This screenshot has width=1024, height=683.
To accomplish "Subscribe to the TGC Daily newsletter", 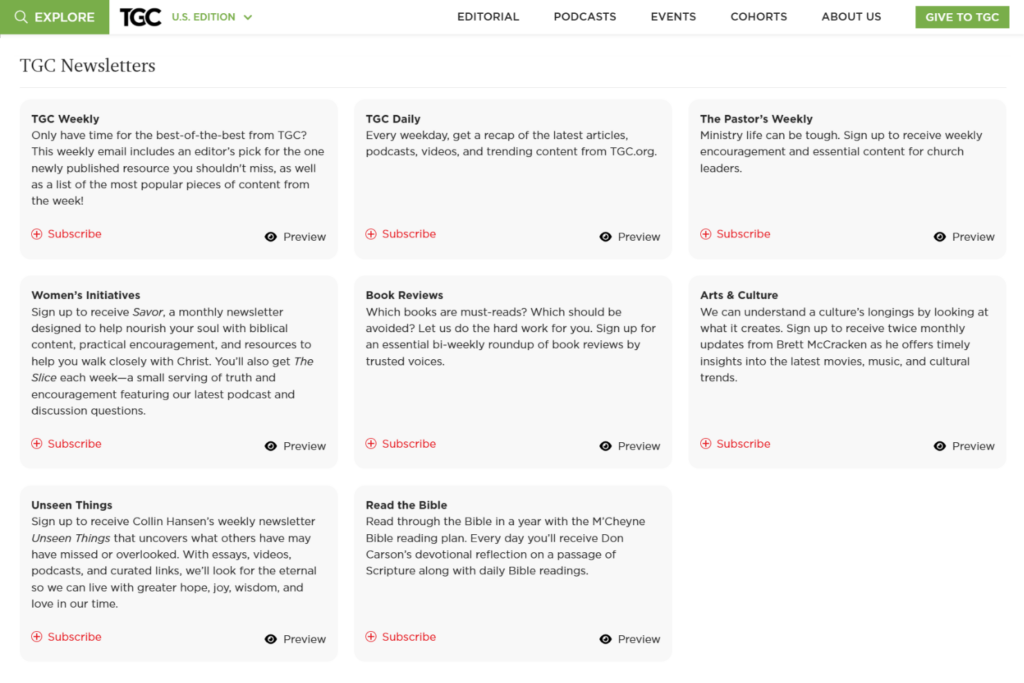I will click(x=401, y=234).
